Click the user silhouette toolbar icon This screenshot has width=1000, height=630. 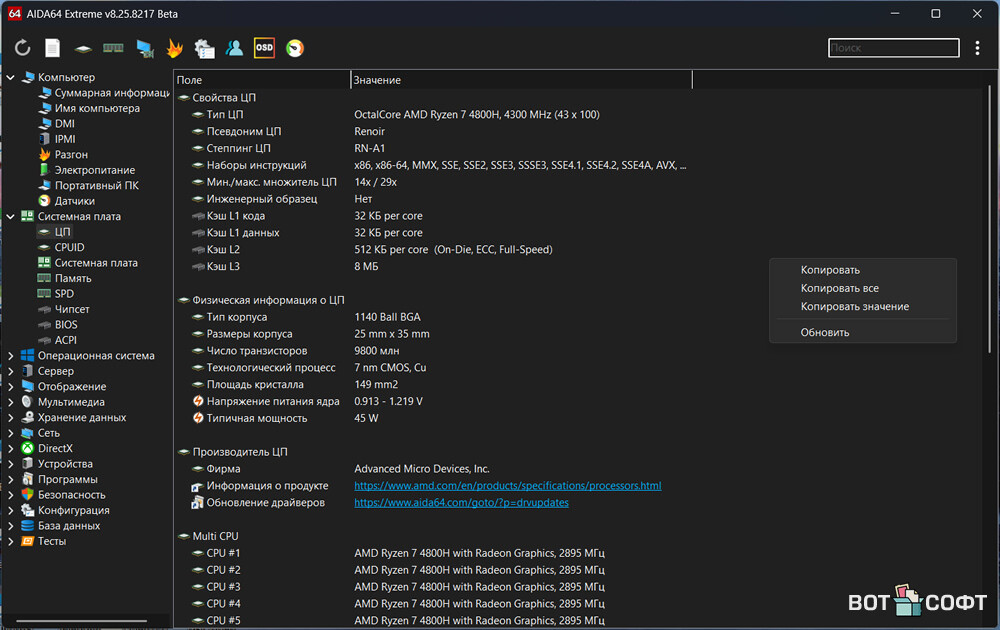tap(234, 48)
